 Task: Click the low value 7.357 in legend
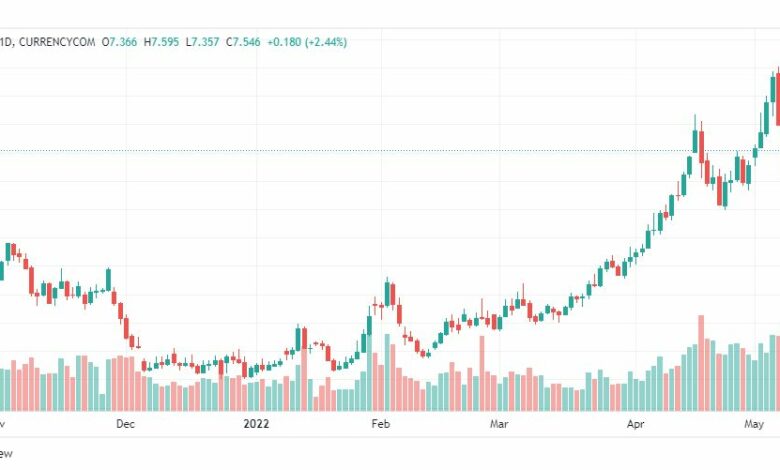(205, 42)
